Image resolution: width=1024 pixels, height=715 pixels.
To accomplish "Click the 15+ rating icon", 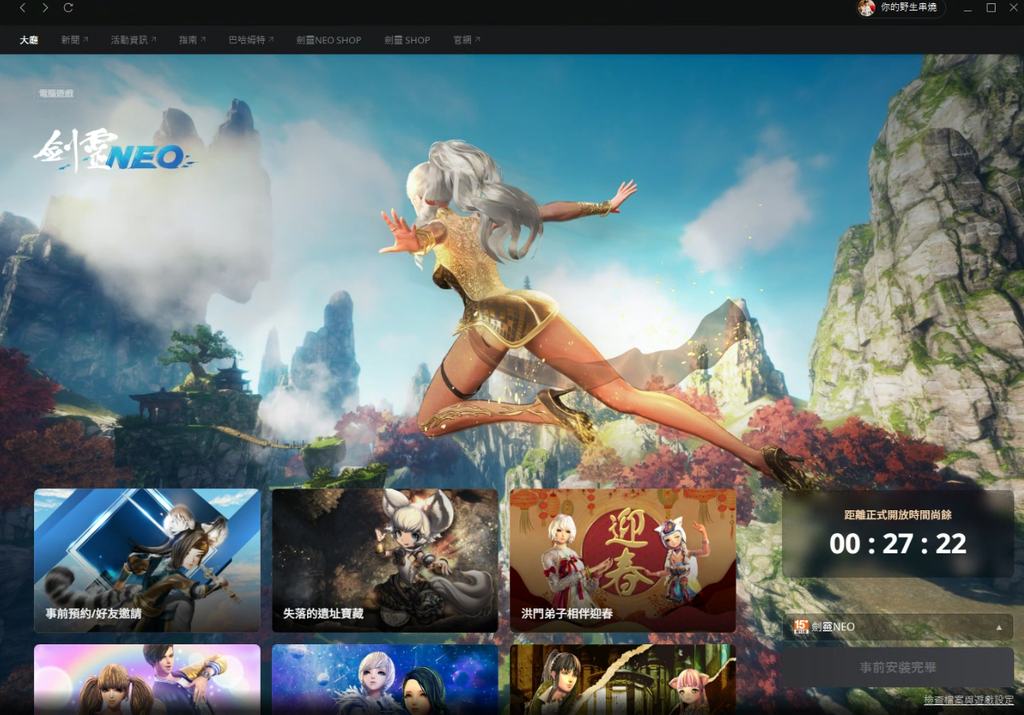I will point(801,627).
